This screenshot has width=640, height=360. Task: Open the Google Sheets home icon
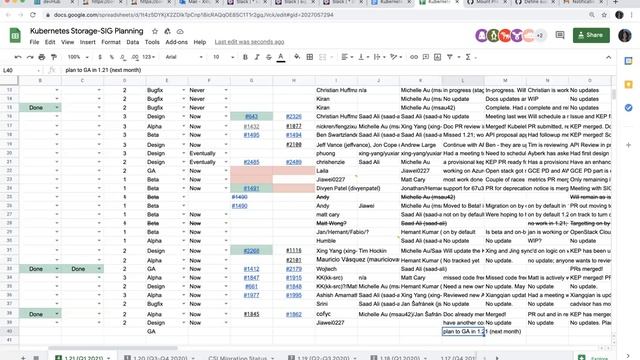click(15, 36)
